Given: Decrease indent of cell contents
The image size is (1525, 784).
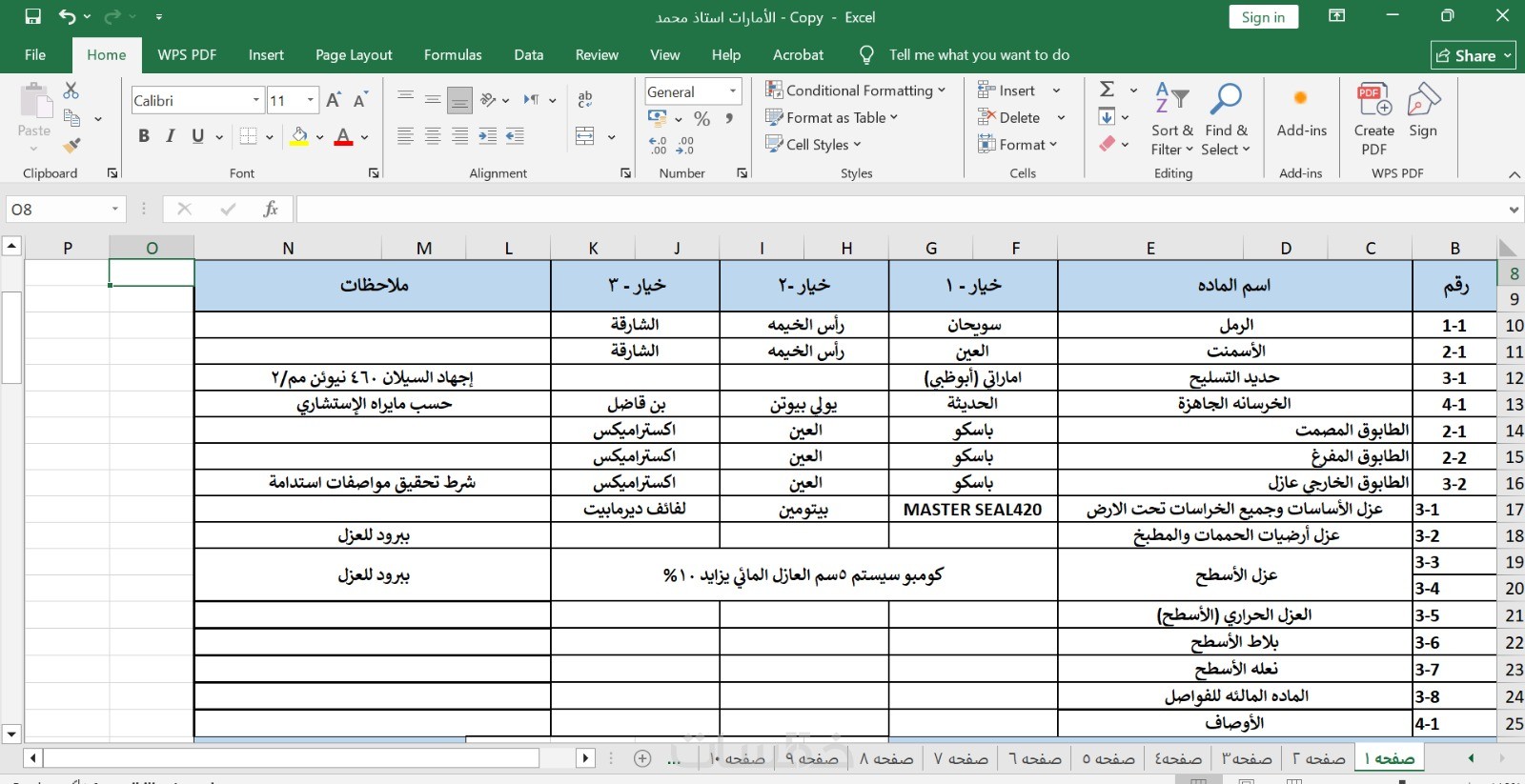Looking at the screenshot, I should (516, 136).
